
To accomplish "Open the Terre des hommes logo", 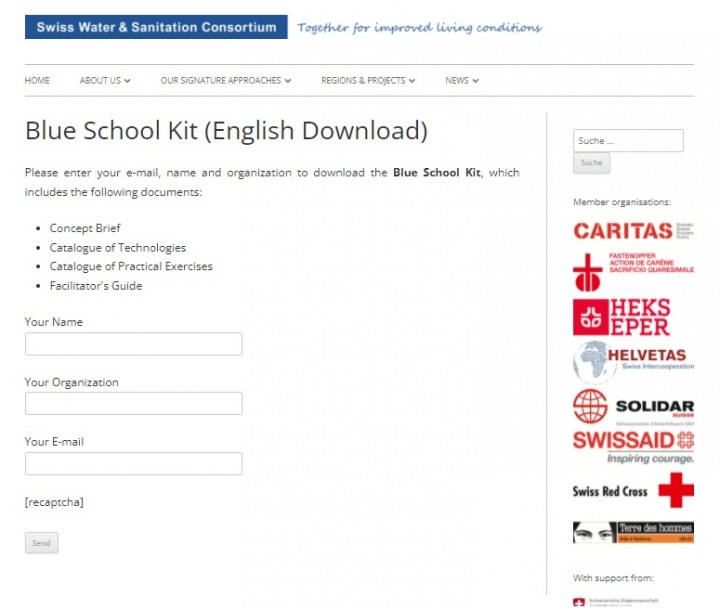I will click(633, 532).
